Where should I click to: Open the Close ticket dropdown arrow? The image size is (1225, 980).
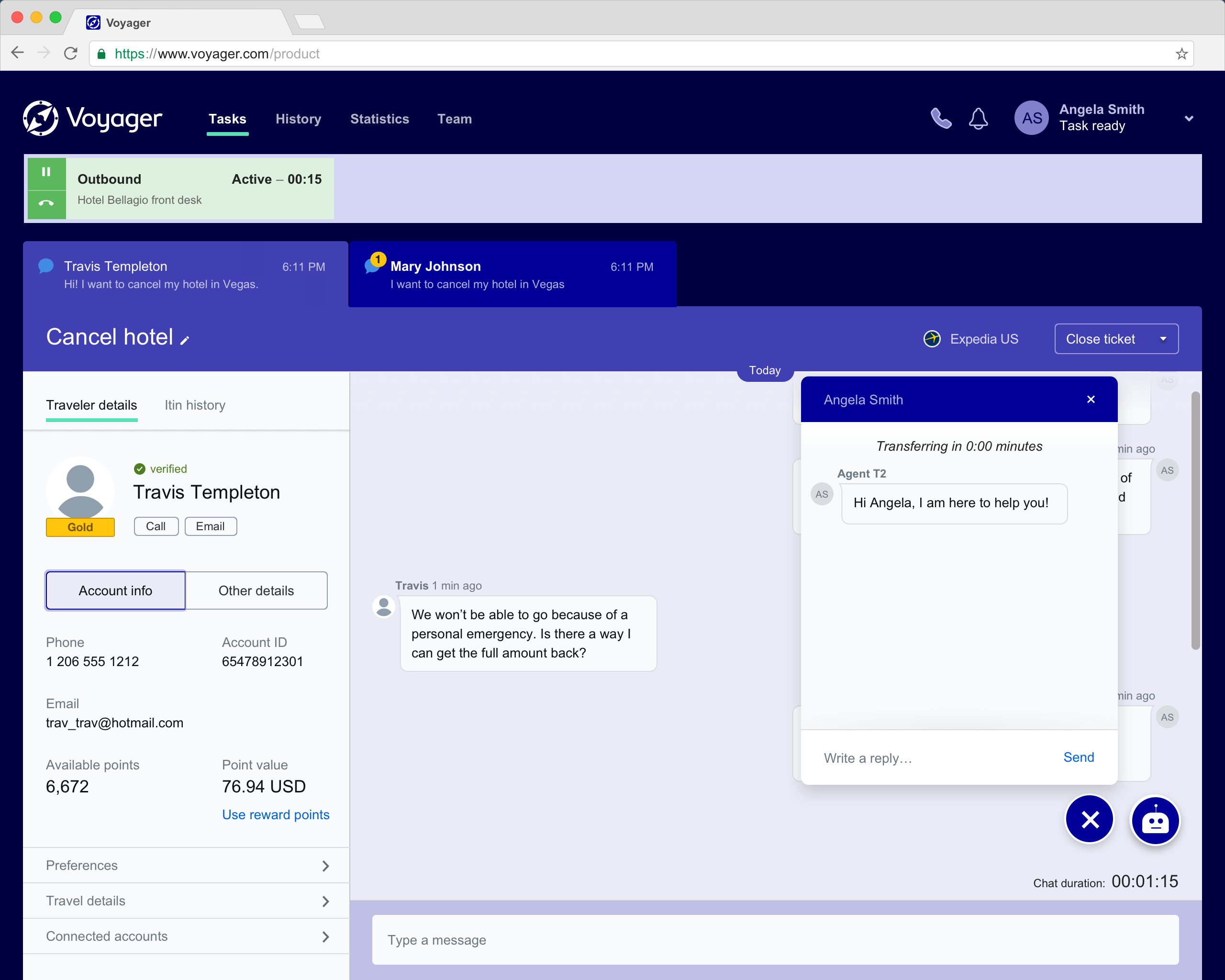(x=1163, y=339)
